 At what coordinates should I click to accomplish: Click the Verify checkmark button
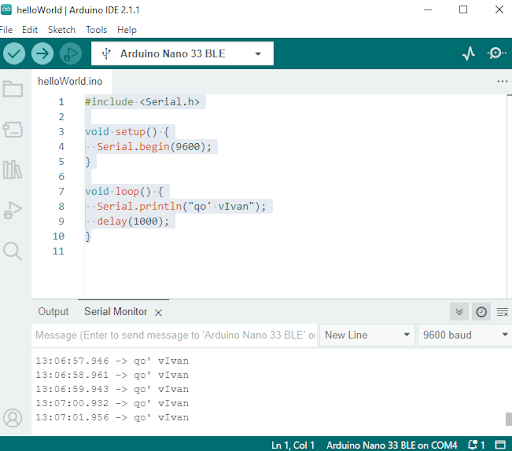(14, 53)
